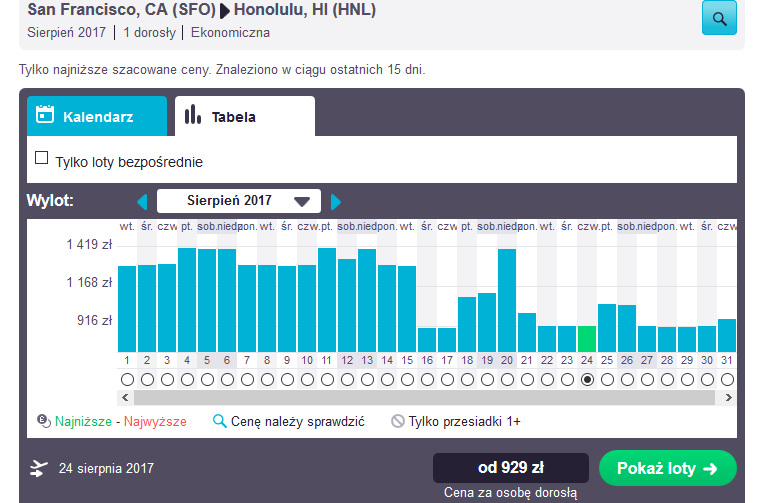Screen dimensions: 758x503
Task: Select radio button for day 11
Action: 327,380
